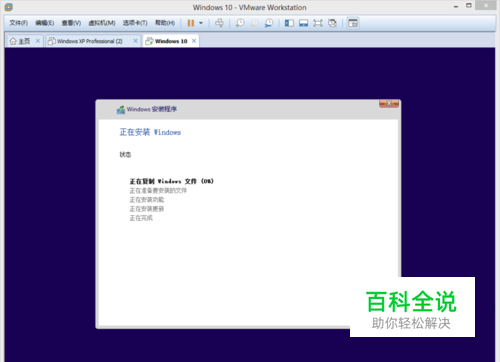This screenshot has width=500, height=362.
Task: Close the Windows XP Professional (2) tab
Action: click(135, 41)
